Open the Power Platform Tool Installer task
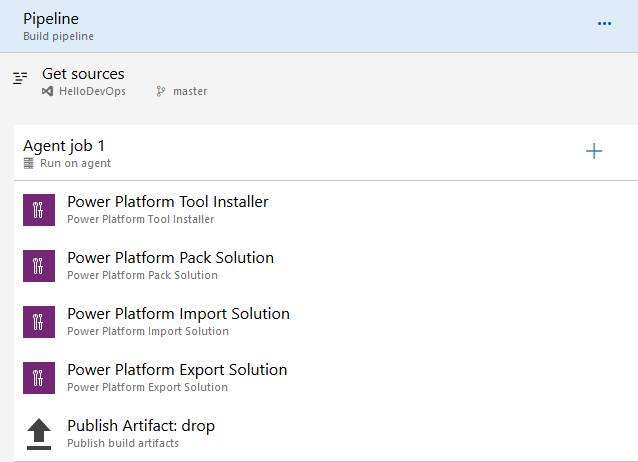 pyautogui.click(x=167, y=202)
